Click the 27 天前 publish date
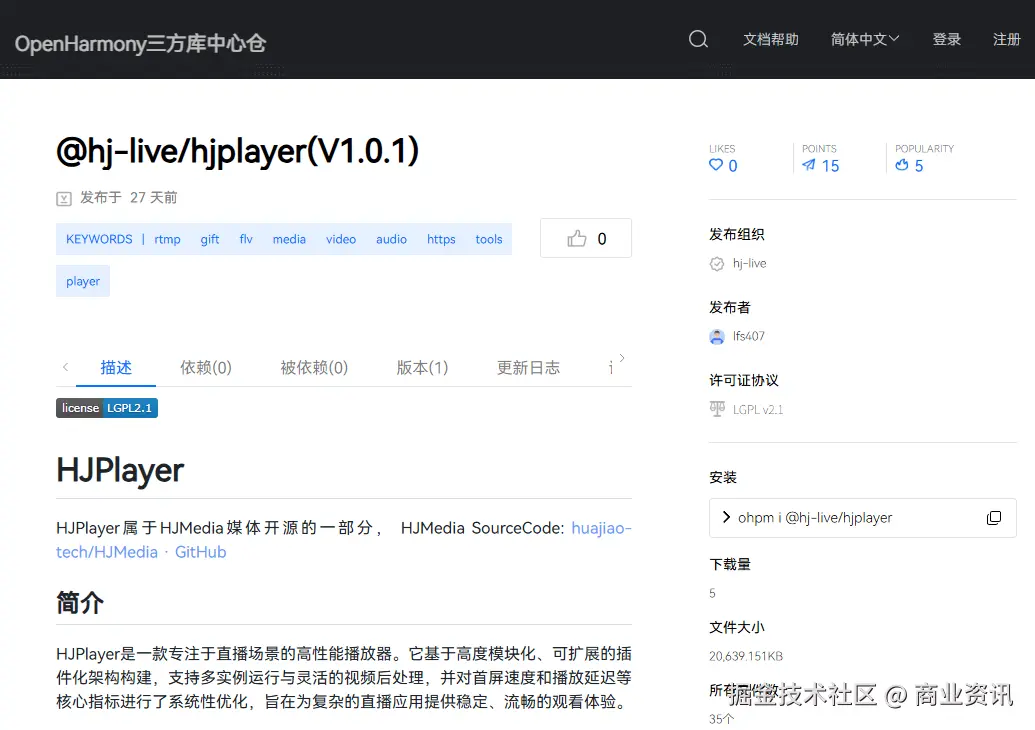1035x730 pixels. [x=154, y=197]
